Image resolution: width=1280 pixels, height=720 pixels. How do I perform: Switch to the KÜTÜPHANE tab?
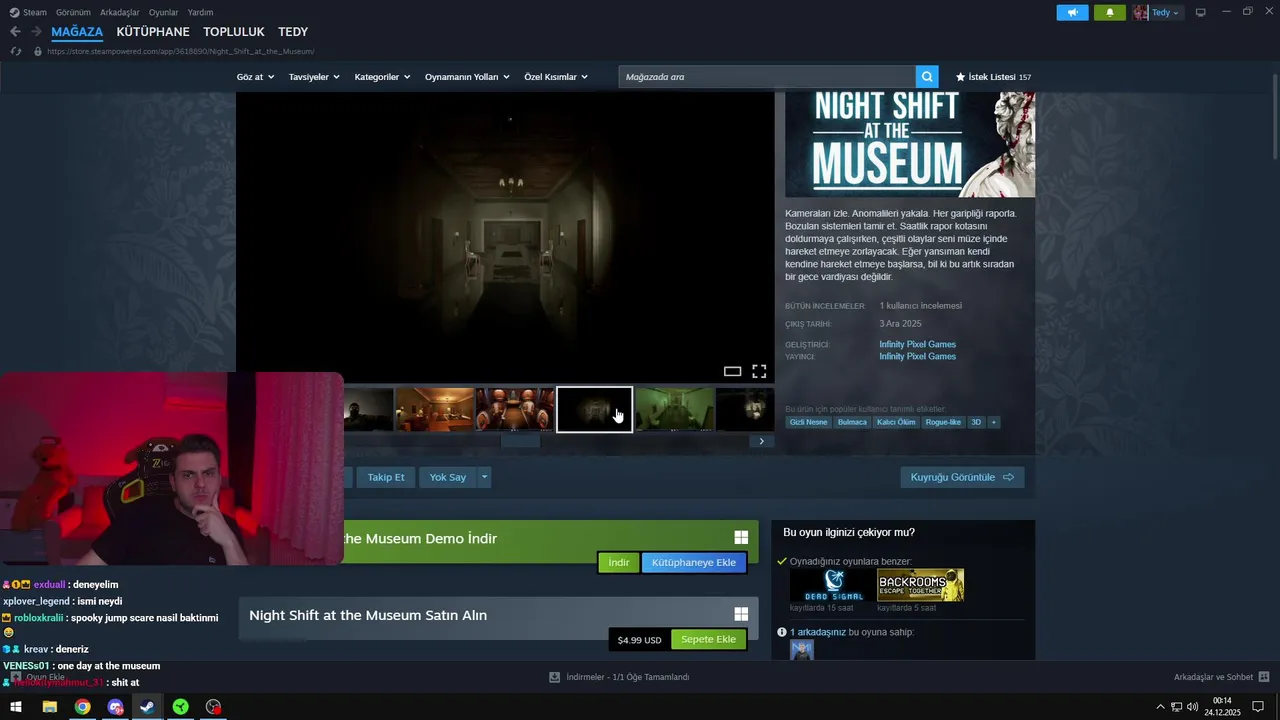(153, 32)
